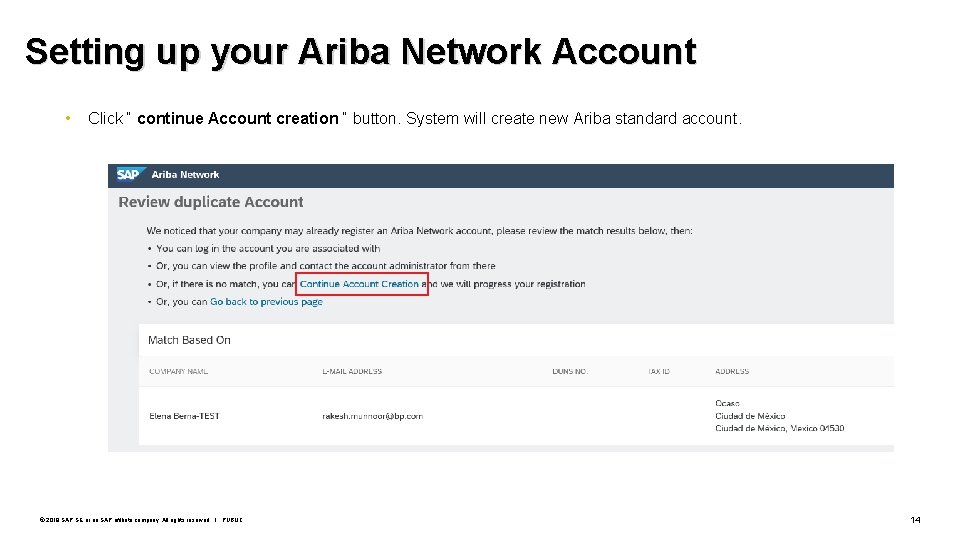Select the Elena Berna-TEST company row
Screen dimensions: 960x540
pyautogui.click(x=184, y=416)
